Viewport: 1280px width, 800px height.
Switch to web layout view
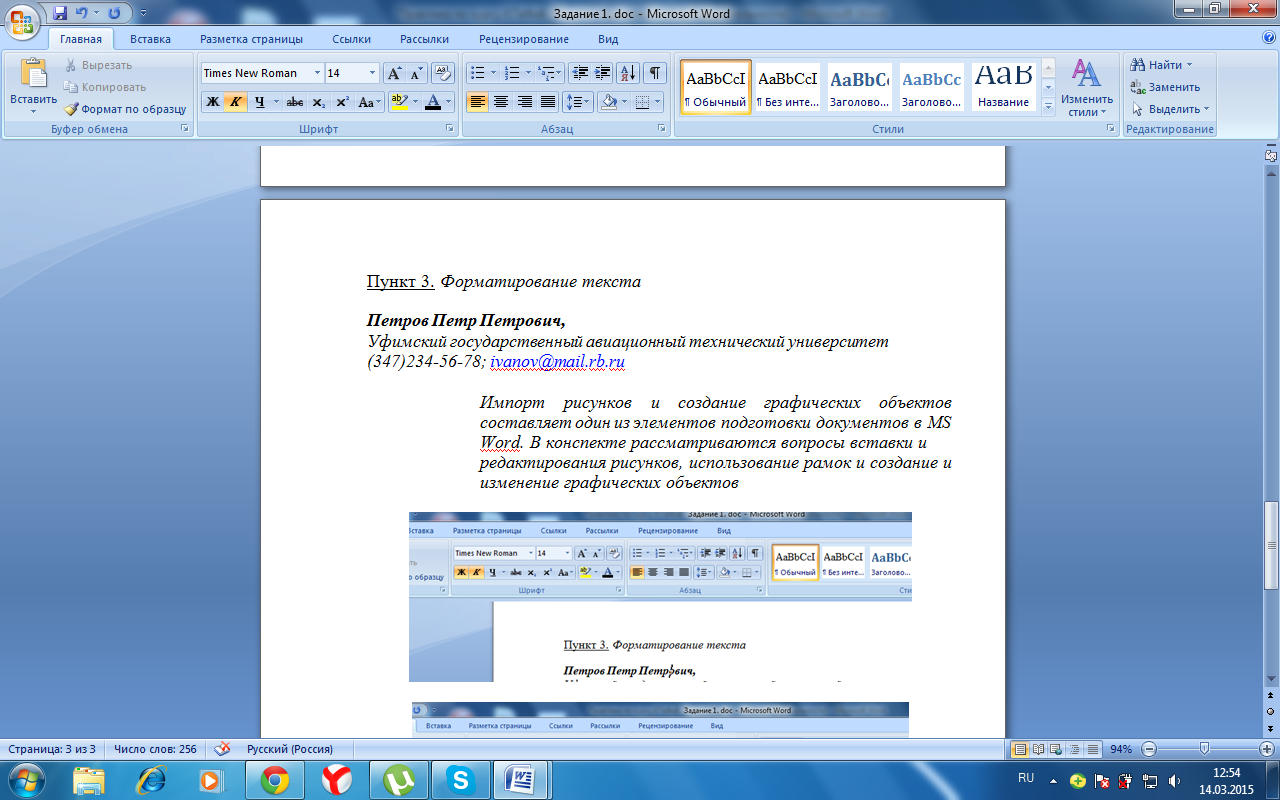(1055, 749)
